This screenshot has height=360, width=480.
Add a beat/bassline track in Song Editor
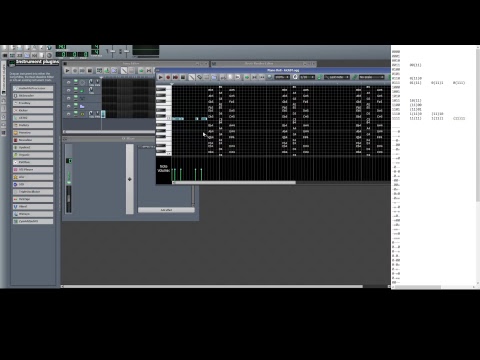pyautogui.click(x=99, y=70)
